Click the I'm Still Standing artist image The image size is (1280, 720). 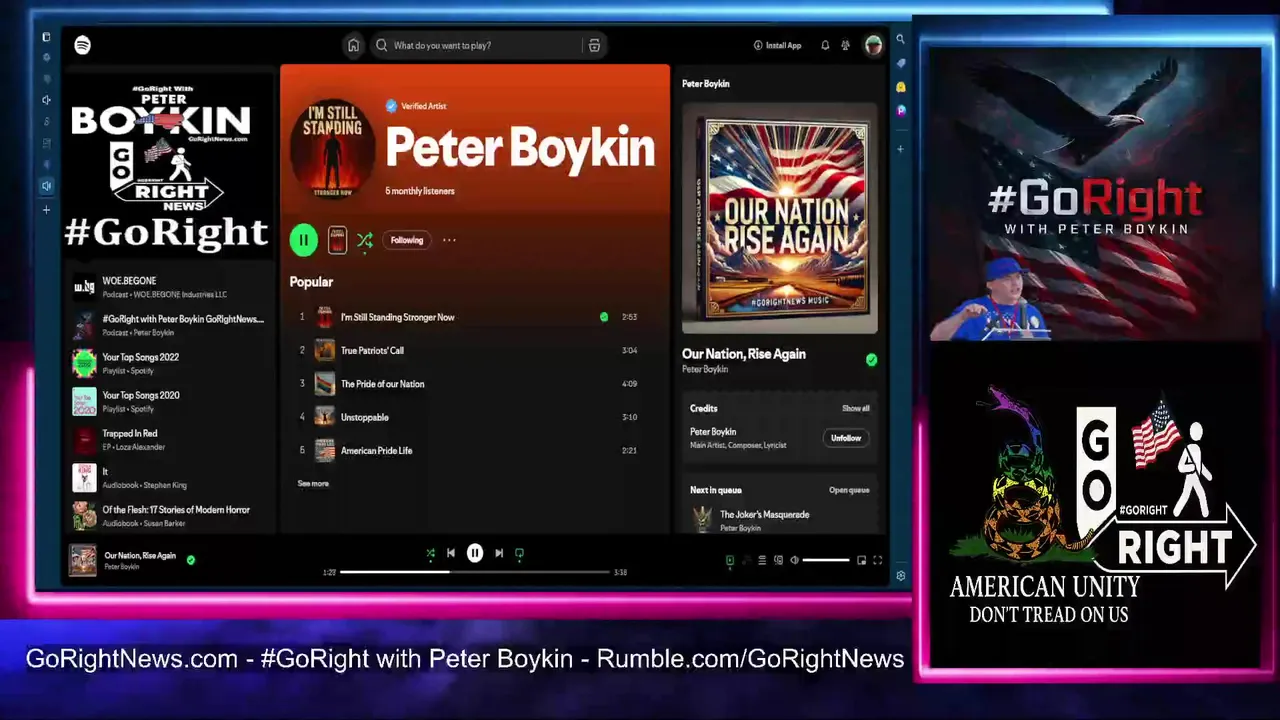[332, 148]
